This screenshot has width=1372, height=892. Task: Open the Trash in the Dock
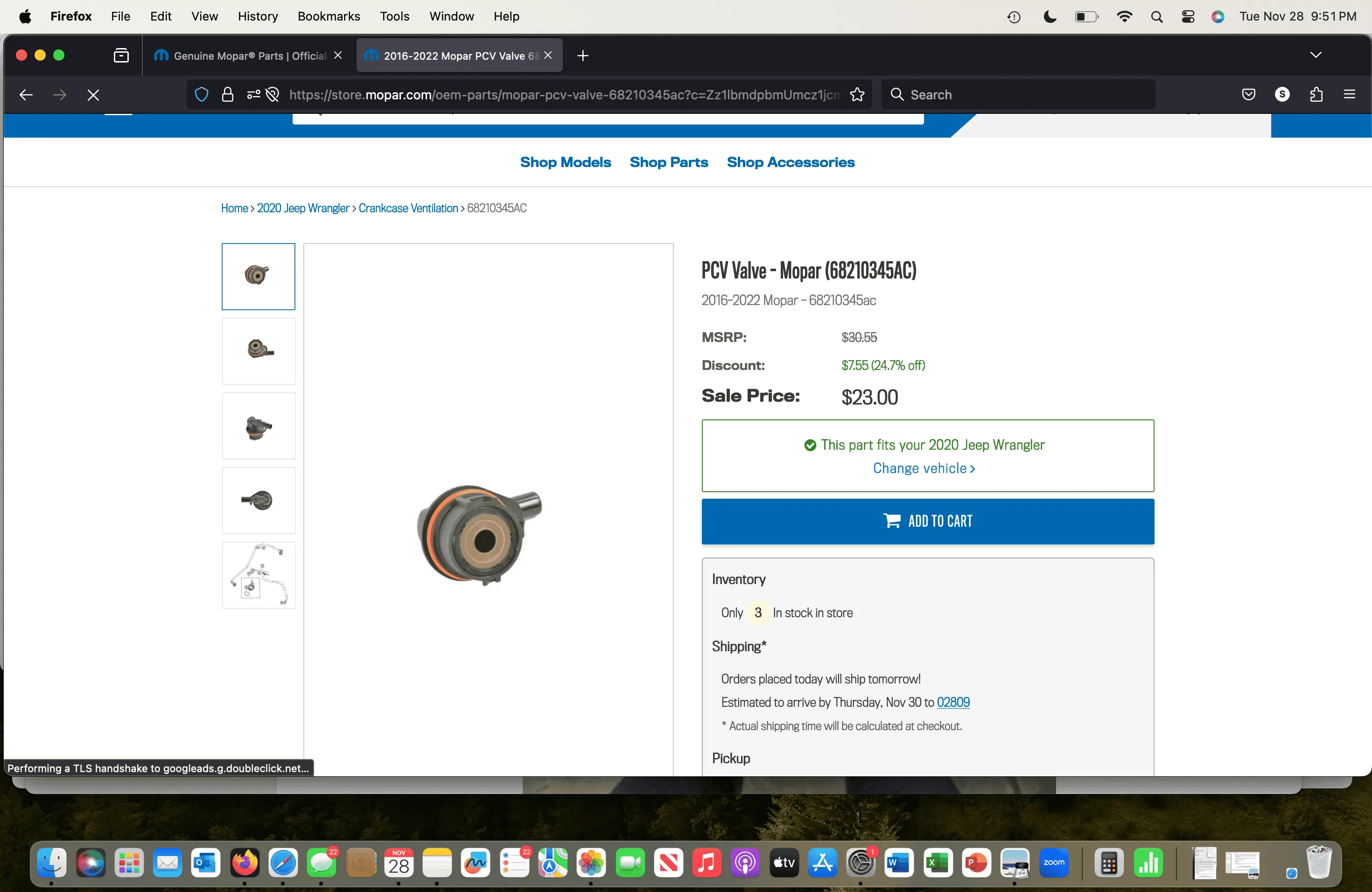1318,863
